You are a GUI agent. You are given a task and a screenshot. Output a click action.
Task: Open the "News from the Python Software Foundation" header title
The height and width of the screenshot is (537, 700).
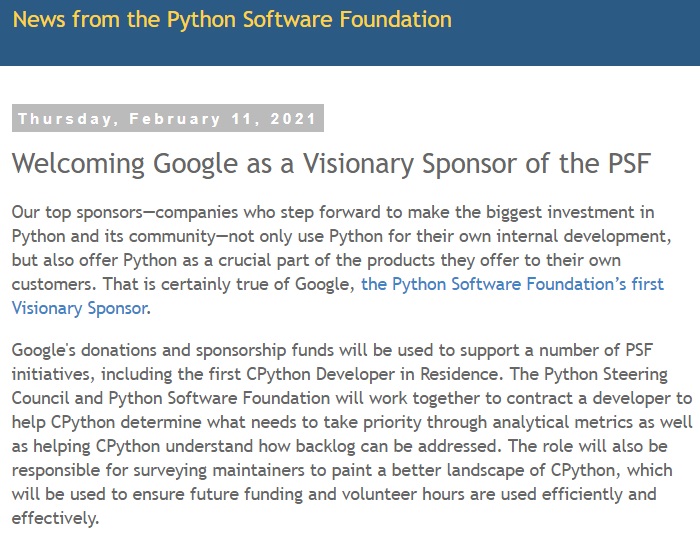point(232,19)
